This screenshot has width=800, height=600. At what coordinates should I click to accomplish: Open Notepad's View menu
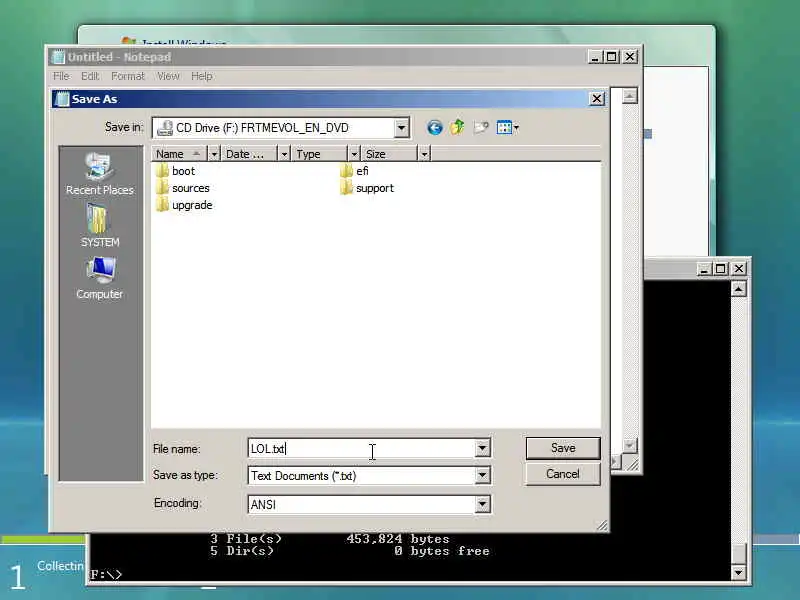[168, 76]
